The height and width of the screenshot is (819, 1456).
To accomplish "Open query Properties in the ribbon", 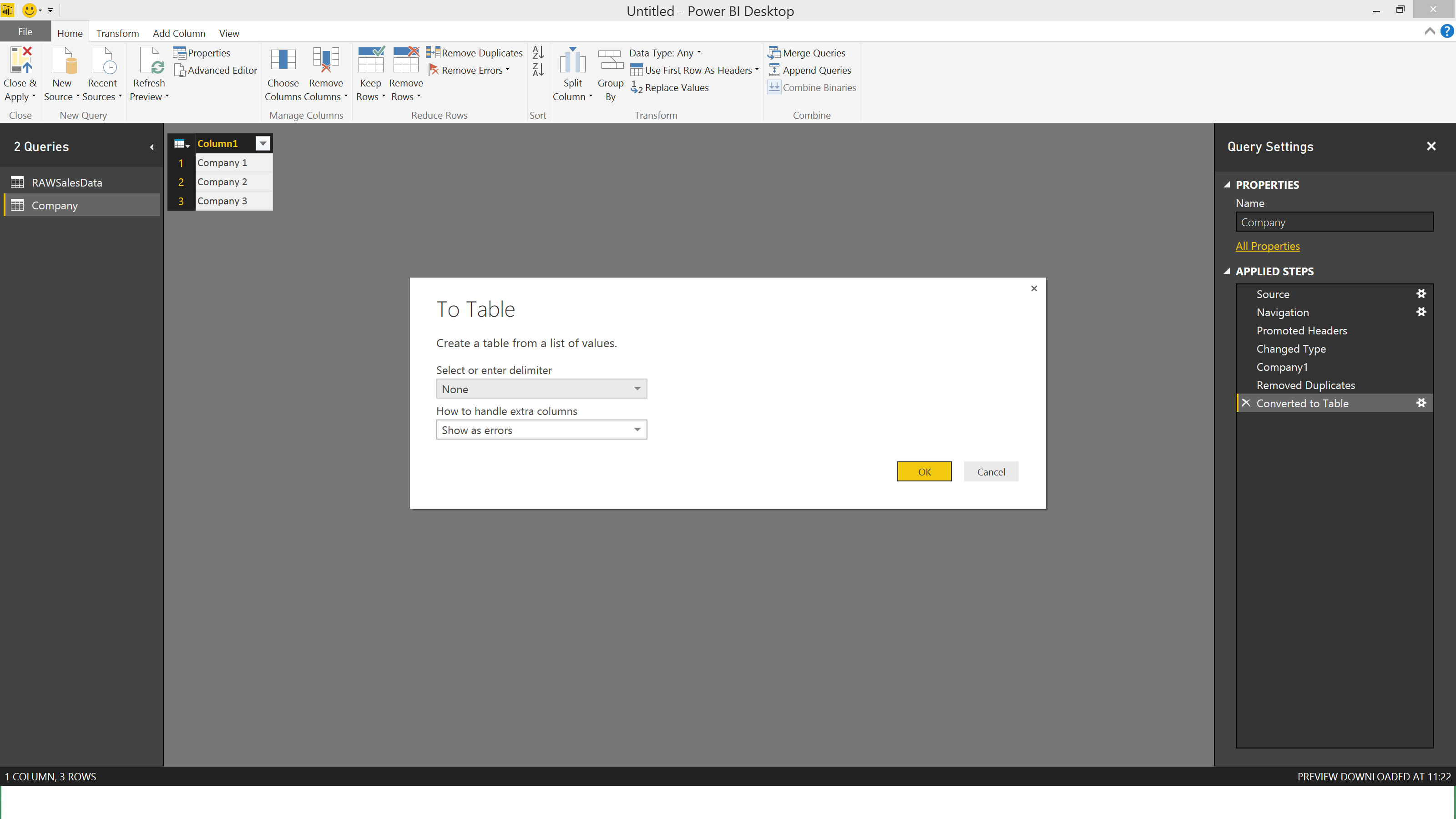I will (202, 53).
